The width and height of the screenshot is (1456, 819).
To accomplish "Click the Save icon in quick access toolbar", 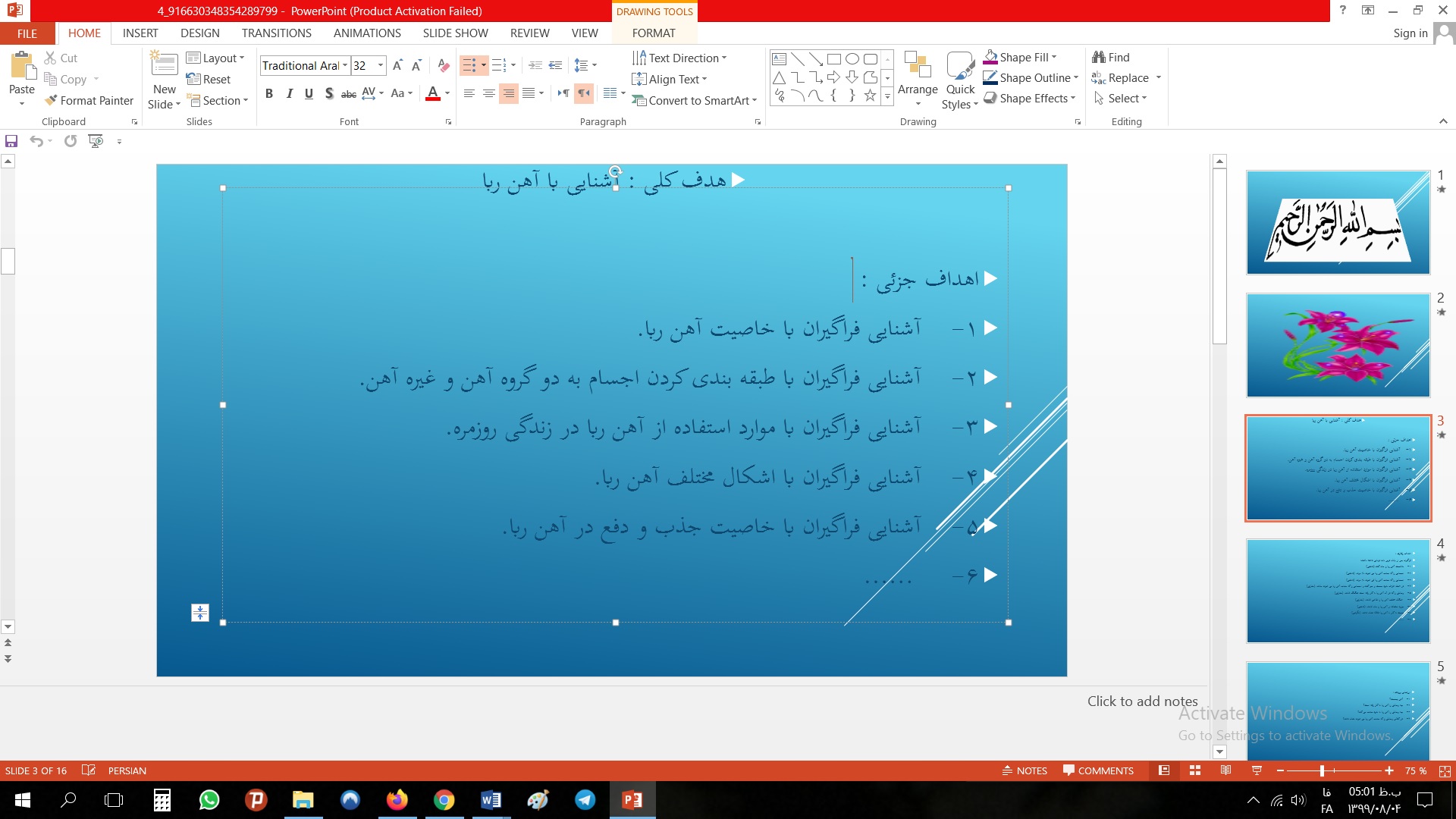I will [x=11, y=141].
